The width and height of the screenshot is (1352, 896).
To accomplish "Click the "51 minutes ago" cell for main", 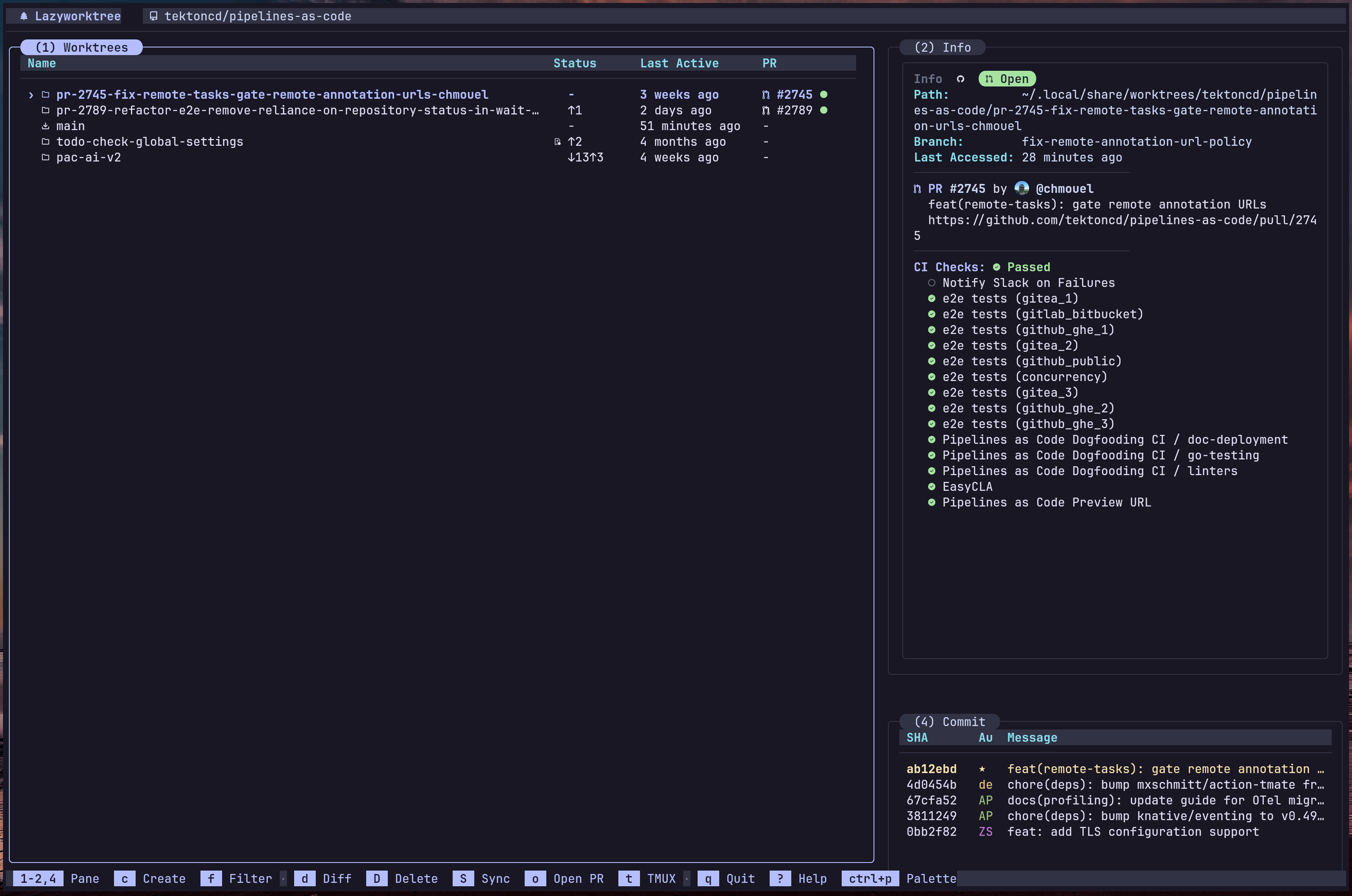I will [690, 126].
